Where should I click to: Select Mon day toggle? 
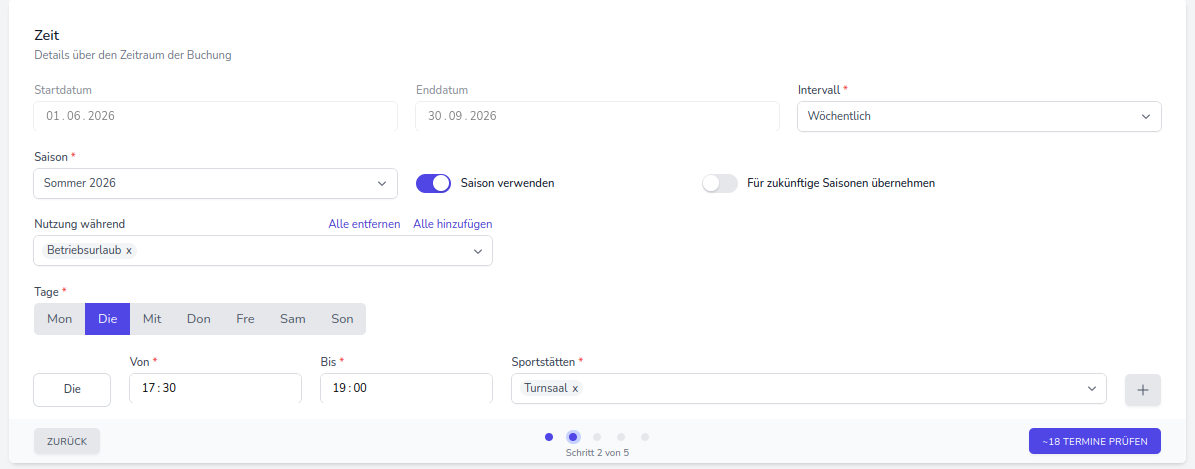pyautogui.click(x=60, y=319)
